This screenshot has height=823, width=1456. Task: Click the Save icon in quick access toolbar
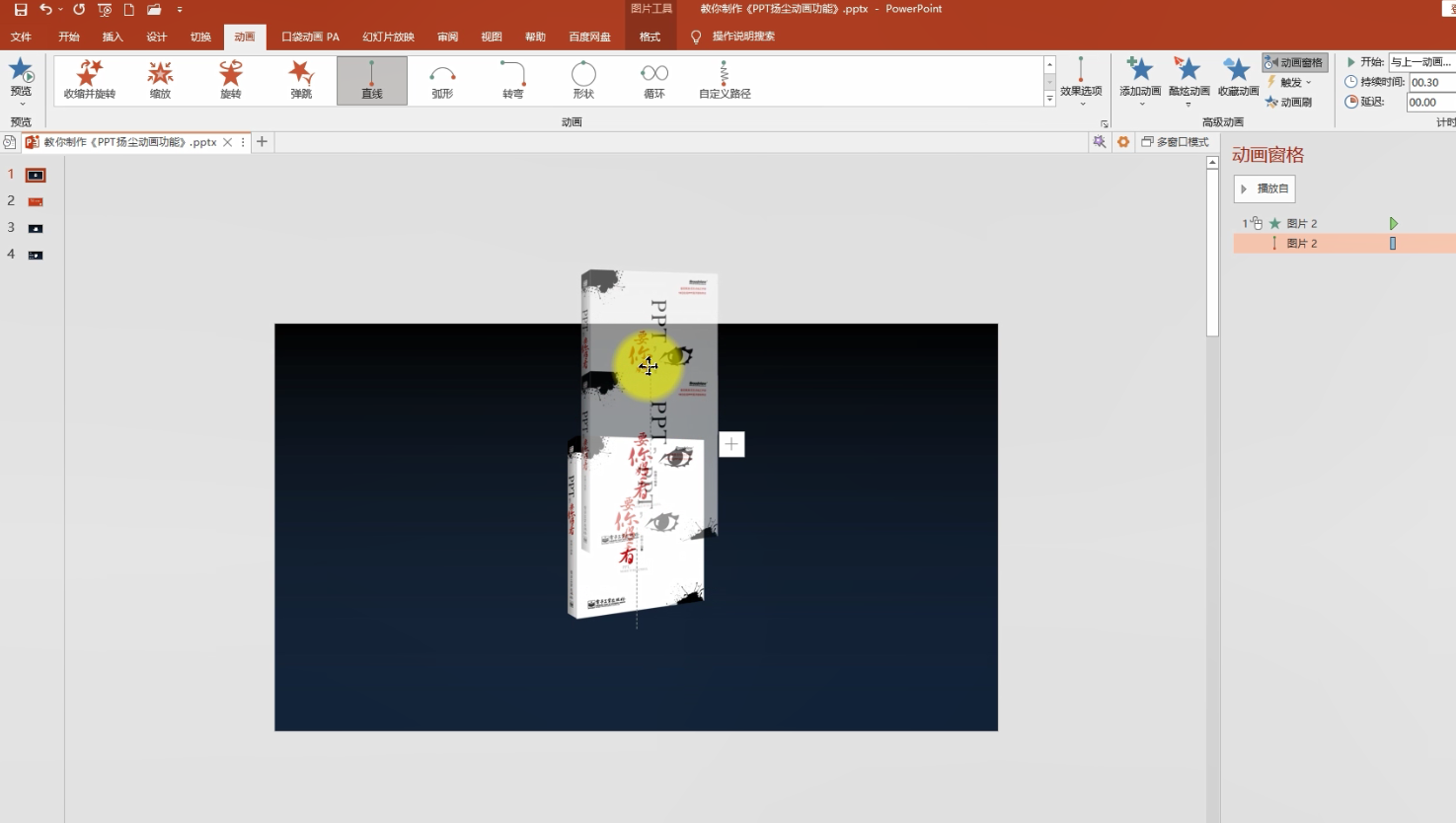click(x=20, y=9)
